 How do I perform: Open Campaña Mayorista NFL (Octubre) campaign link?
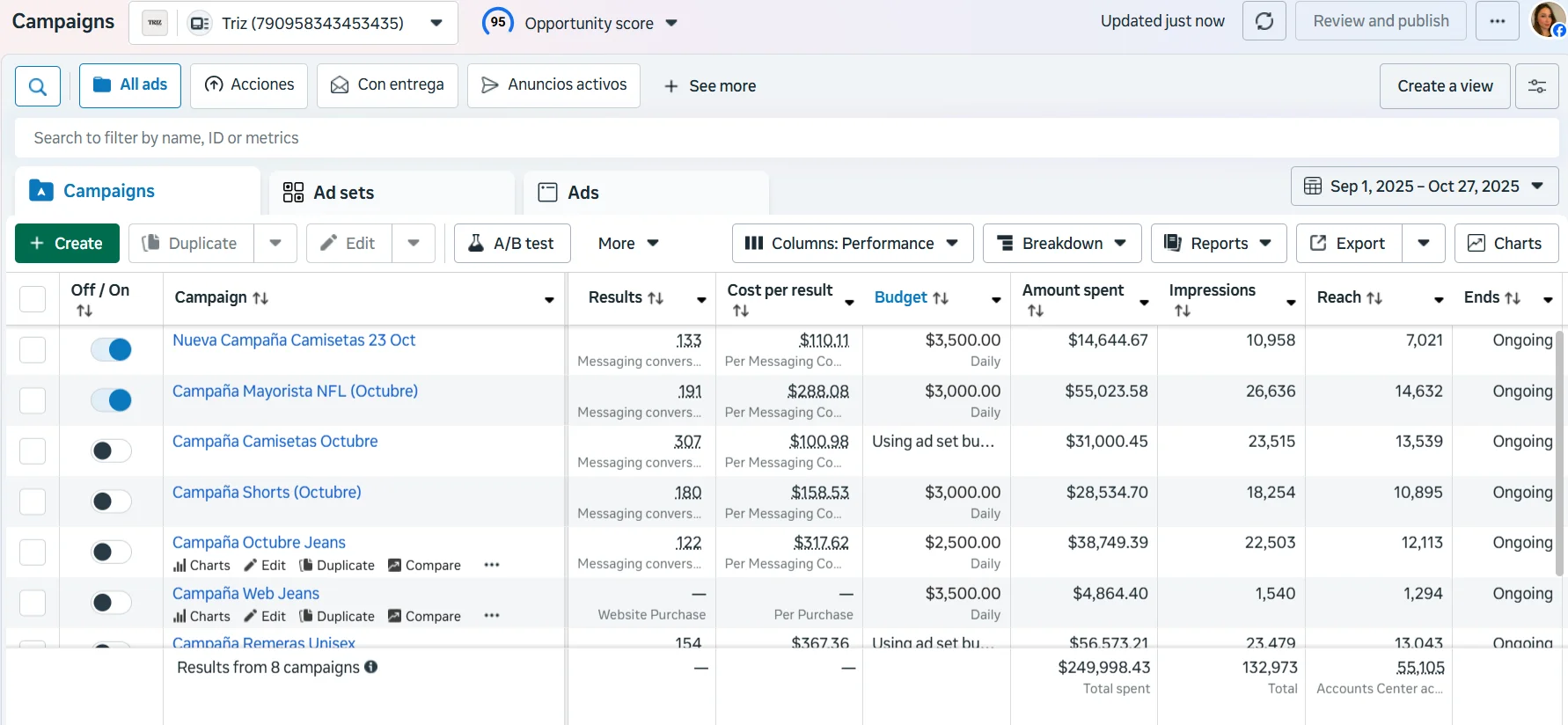click(x=295, y=391)
